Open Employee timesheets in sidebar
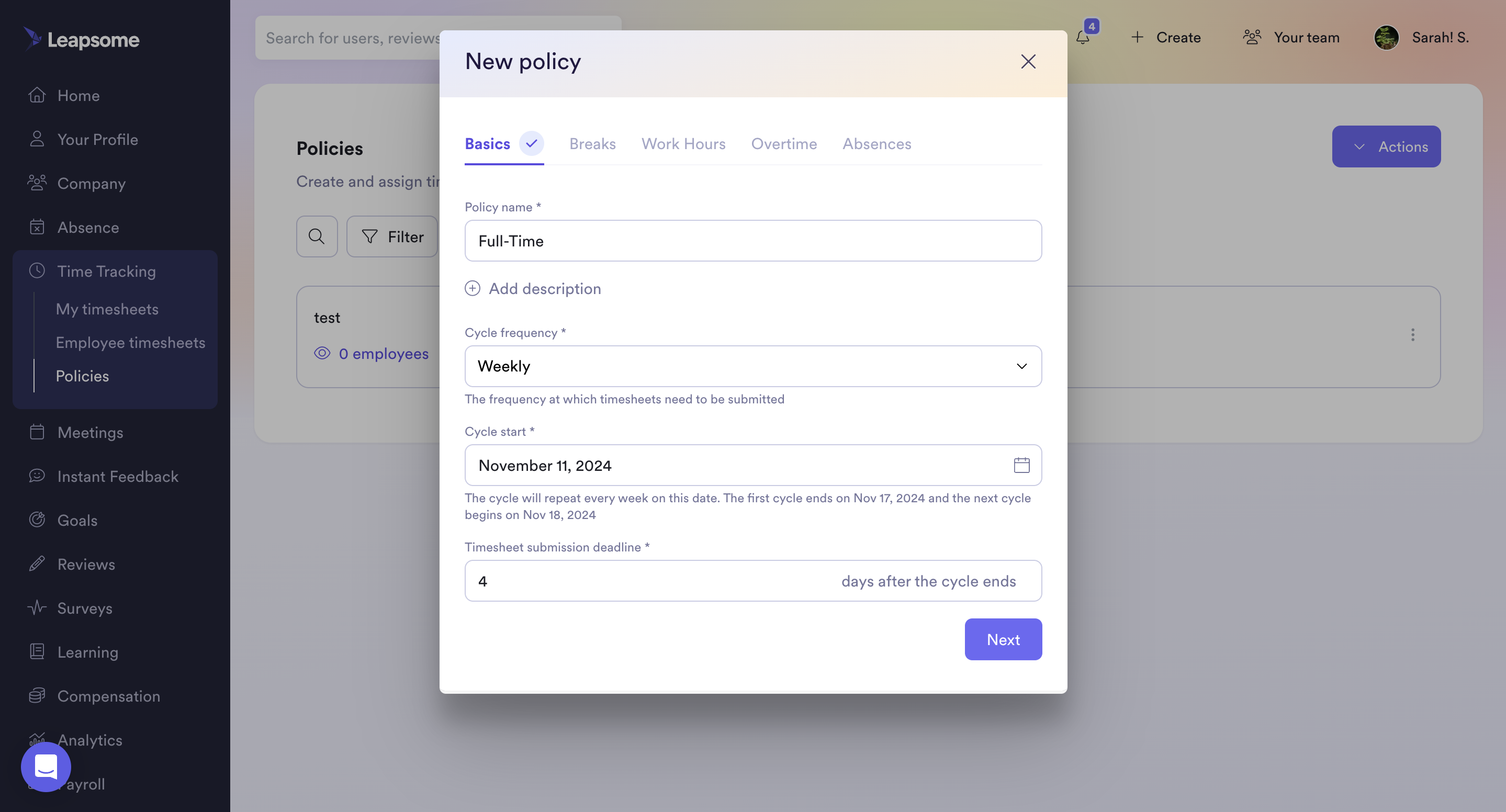The width and height of the screenshot is (1506, 812). click(x=130, y=343)
